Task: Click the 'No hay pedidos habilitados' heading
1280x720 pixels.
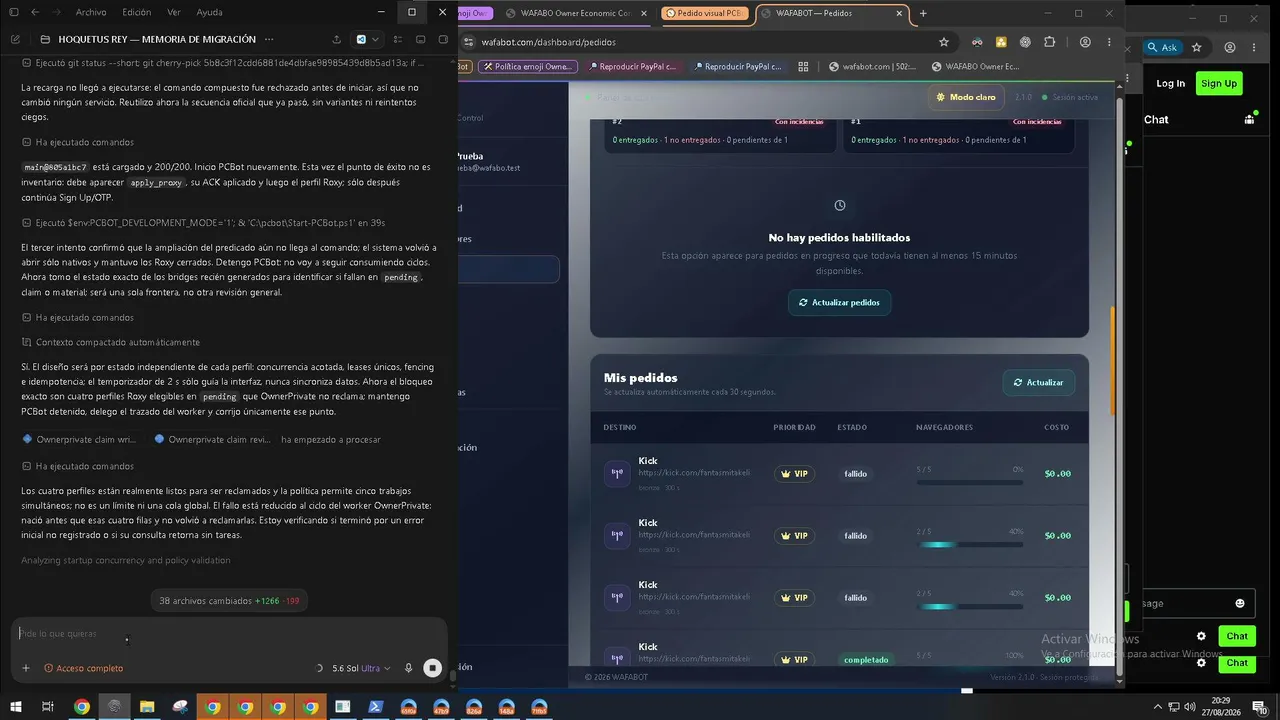Action: coord(839,238)
